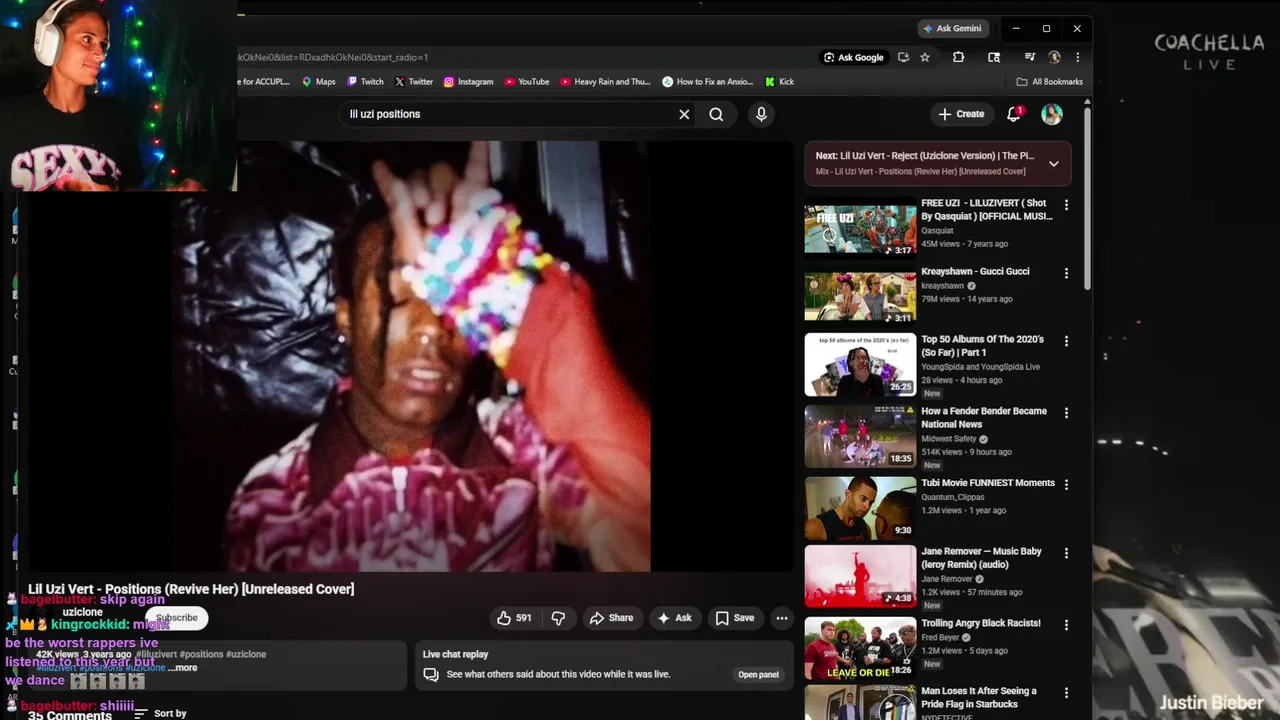Open the Chrome profile avatar

[x=1054, y=57]
